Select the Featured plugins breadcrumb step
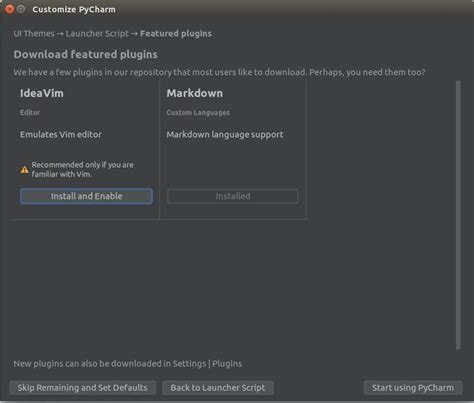This screenshot has height=403, width=474. [176, 34]
